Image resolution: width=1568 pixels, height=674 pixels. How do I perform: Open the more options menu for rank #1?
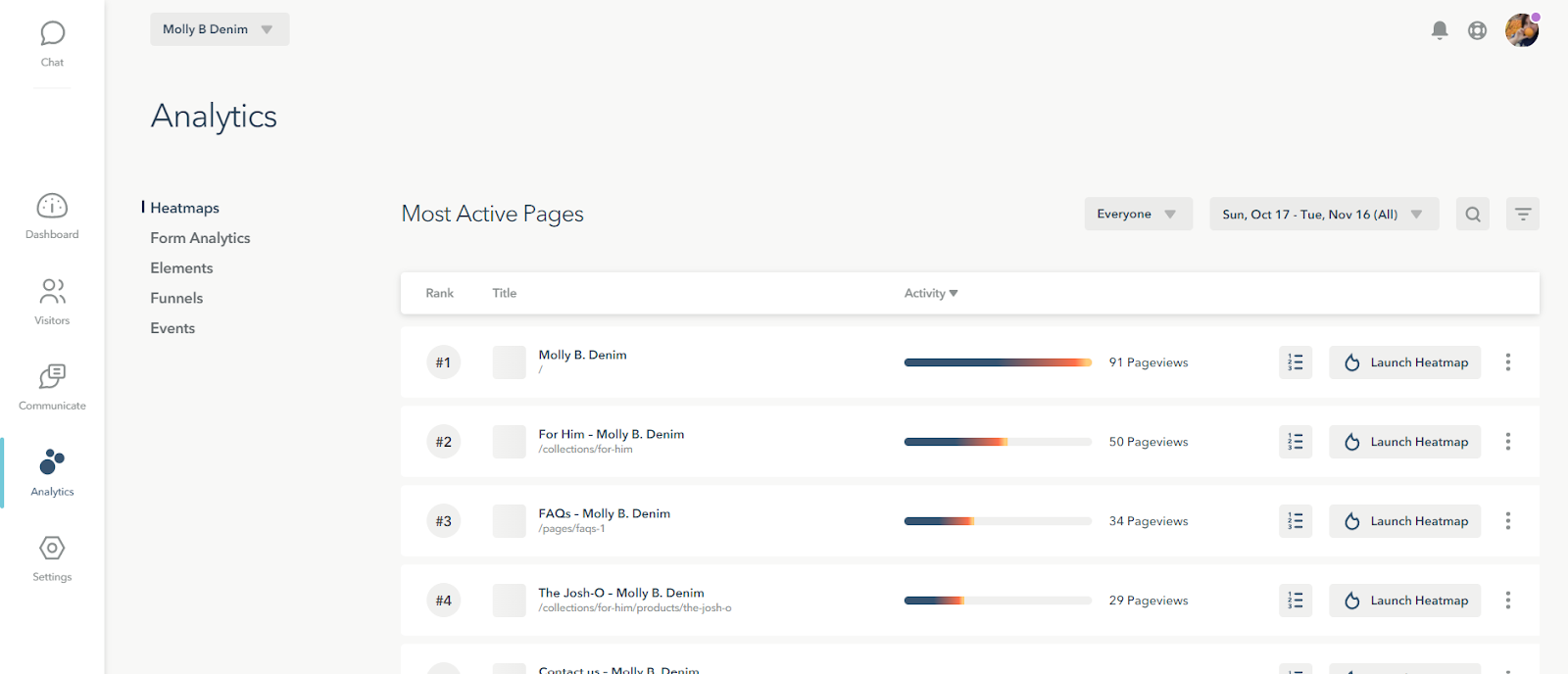pos(1508,362)
